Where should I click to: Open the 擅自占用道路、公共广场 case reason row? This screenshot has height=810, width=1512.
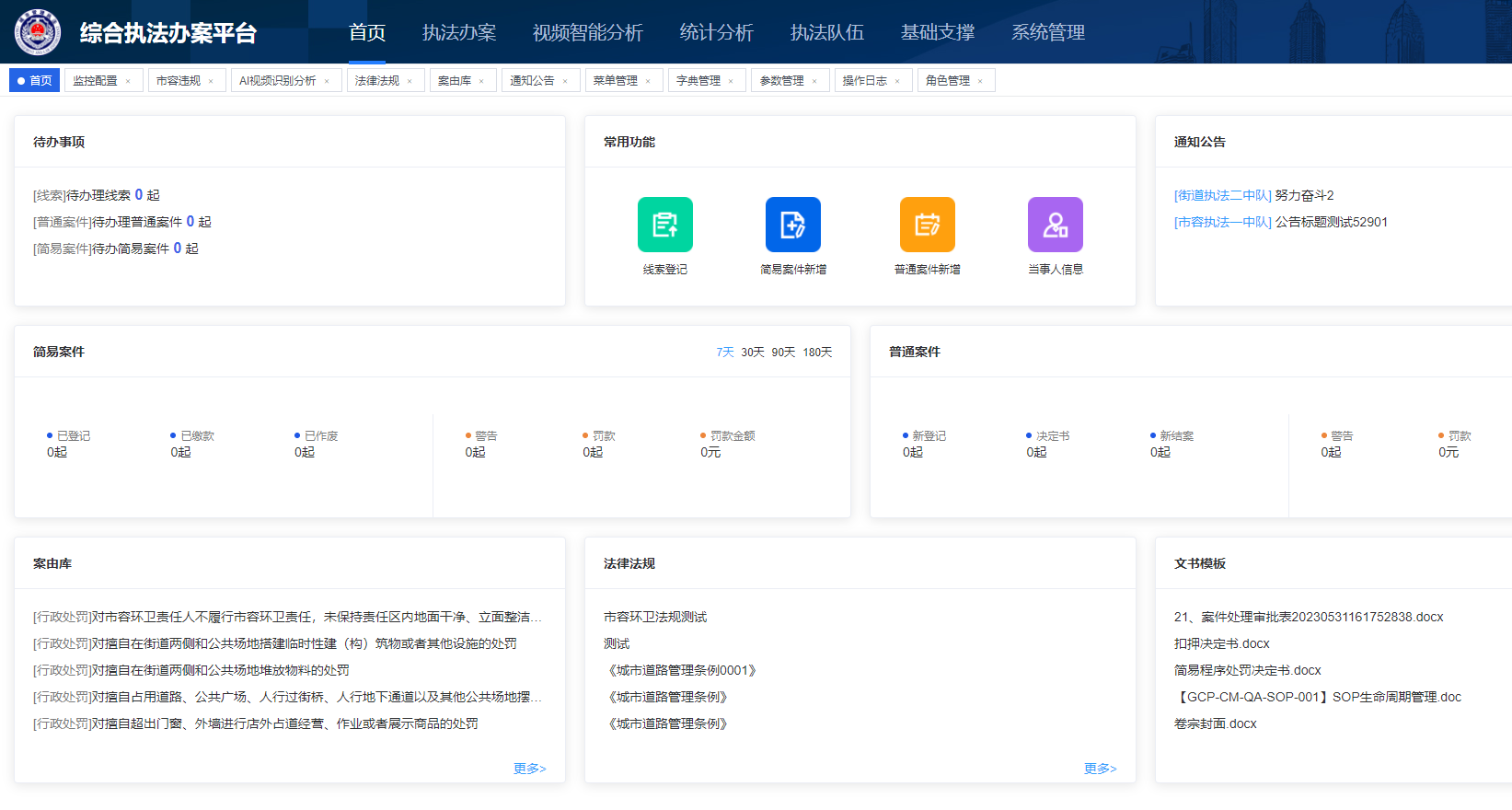[x=288, y=697]
